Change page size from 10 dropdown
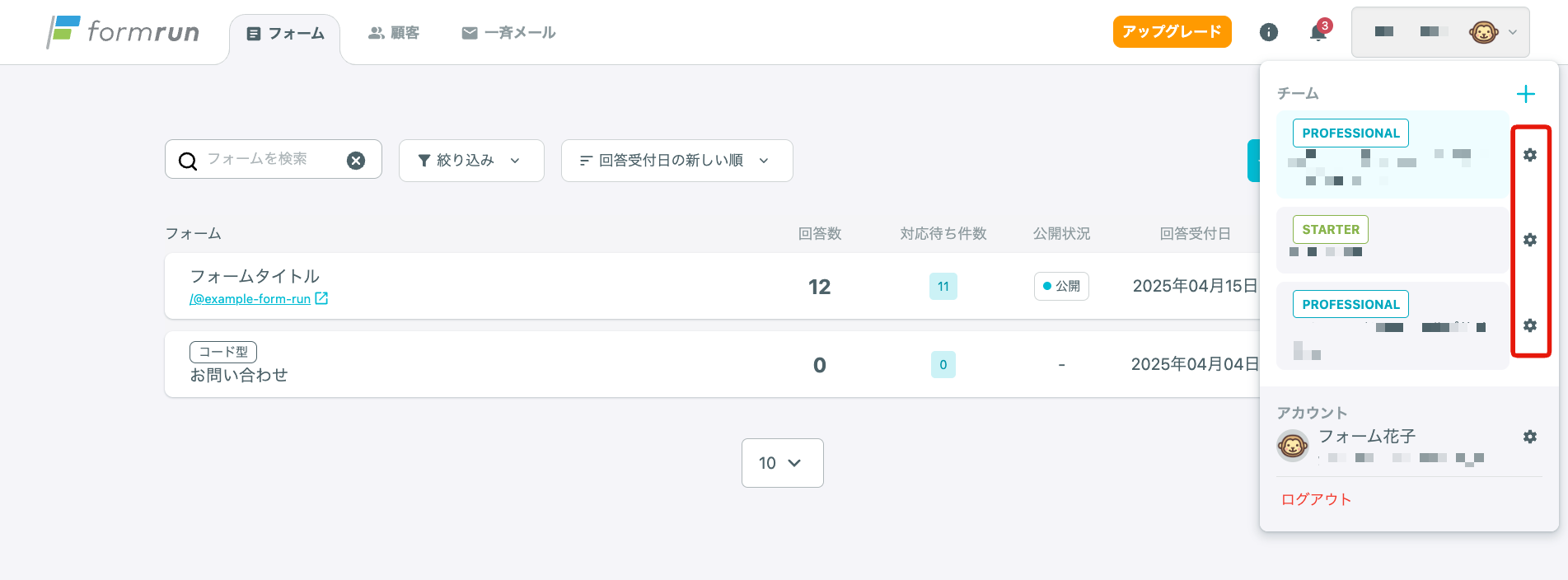 (x=782, y=463)
